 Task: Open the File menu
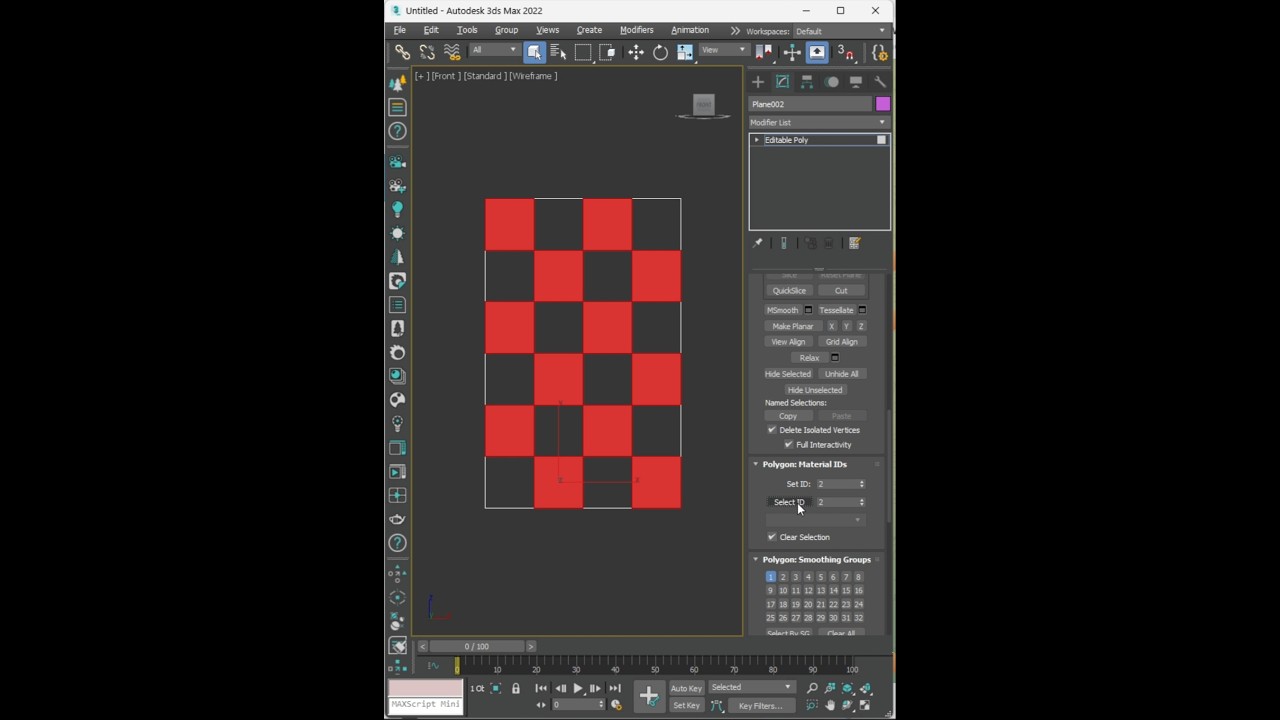click(399, 30)
